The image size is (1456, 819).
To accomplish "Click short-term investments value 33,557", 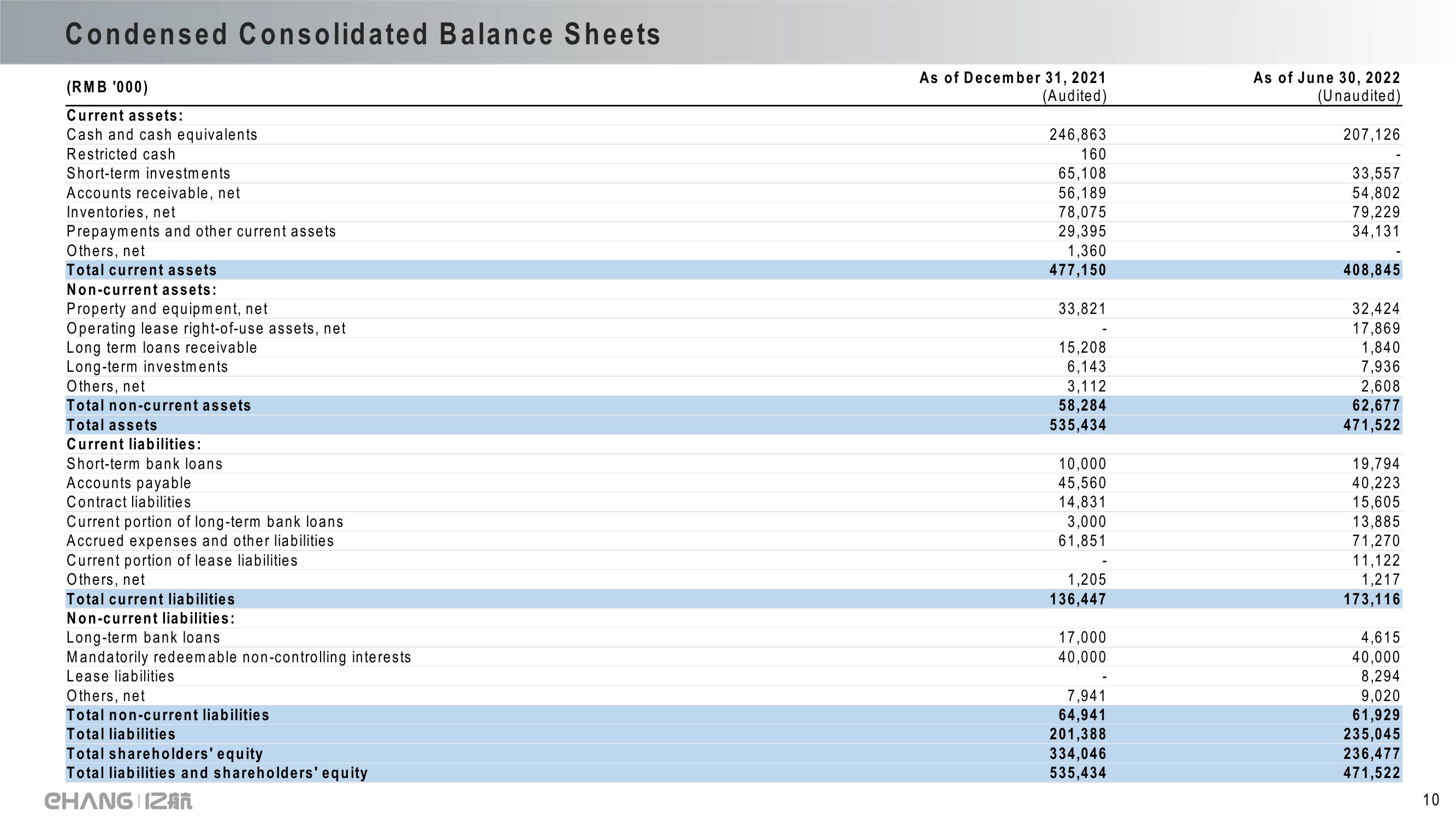I will pyautogui.click(x=1377, y=173).
